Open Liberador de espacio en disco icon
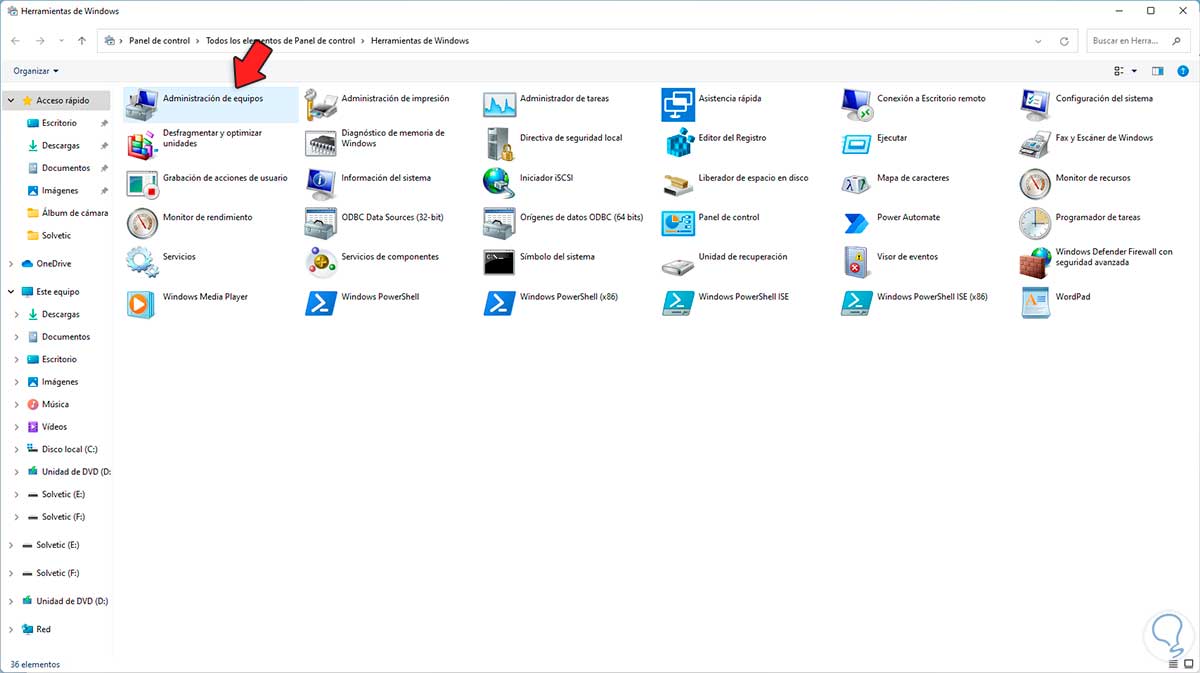The height and width of the screenshot is (673, 1200). (x=678, y=183)
